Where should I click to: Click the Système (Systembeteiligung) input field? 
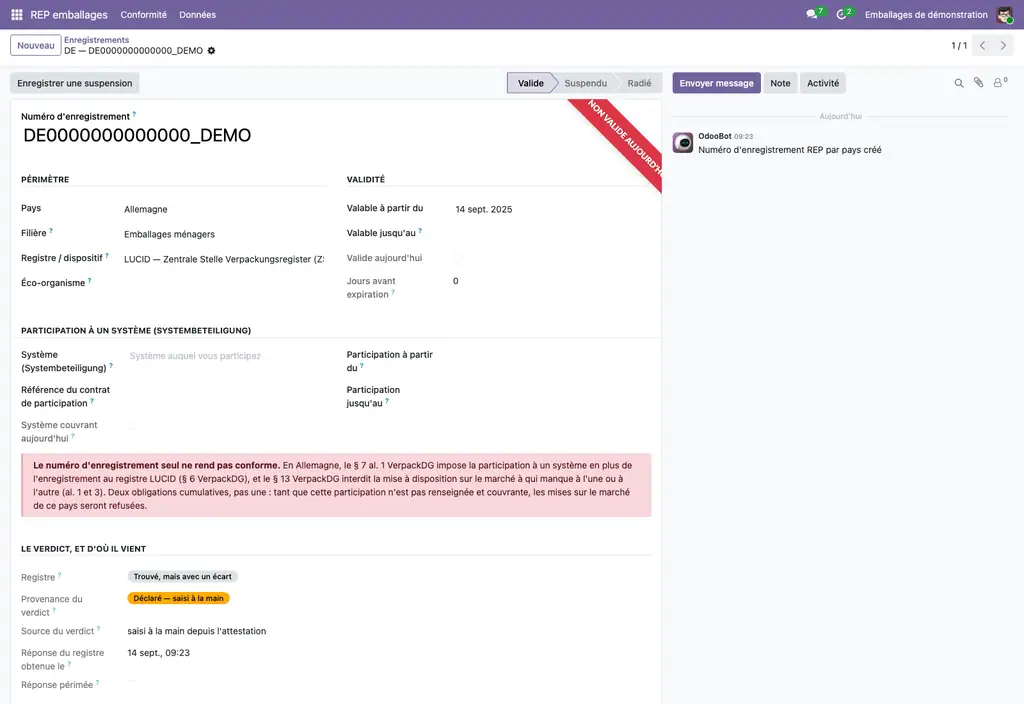(226, 356)
